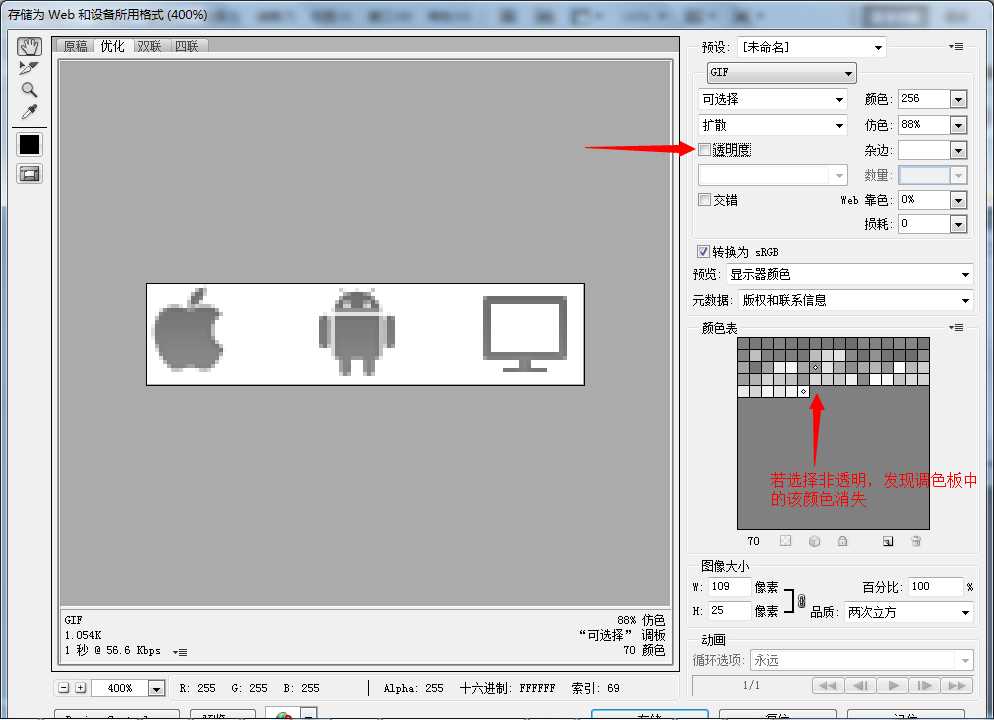Jump to last animation frame
Image resolution: width=994 pixels, height=720 pixels.
tap(957, 685)
